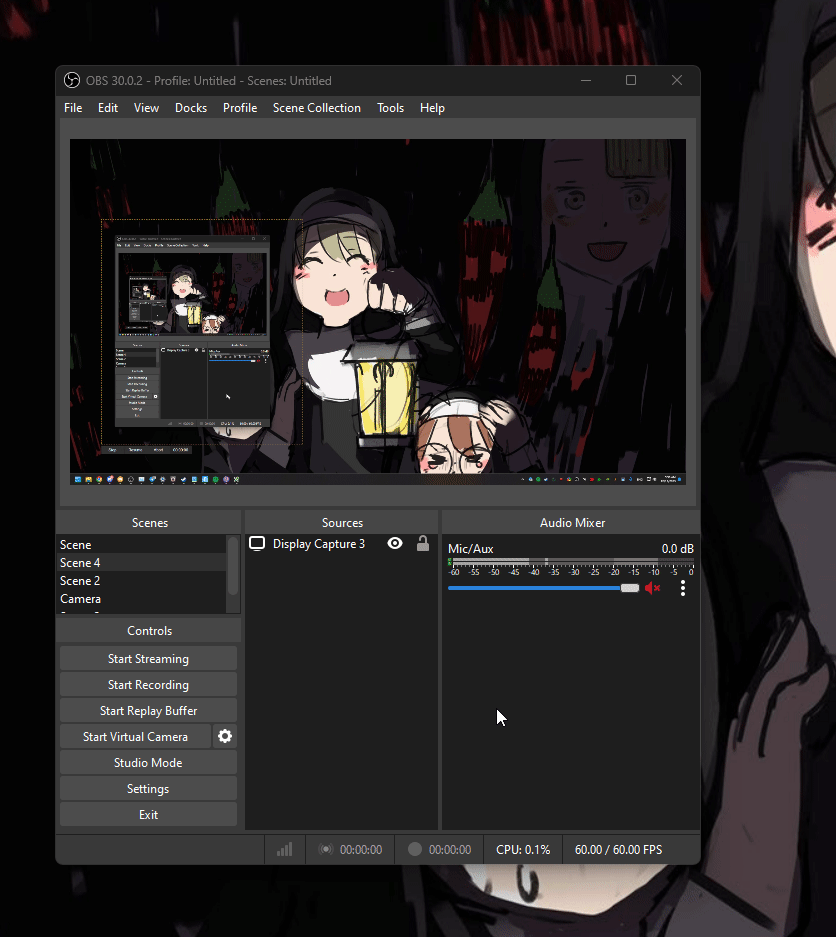
Task: Open the Scene Collection menu
Action: (317, 108)
